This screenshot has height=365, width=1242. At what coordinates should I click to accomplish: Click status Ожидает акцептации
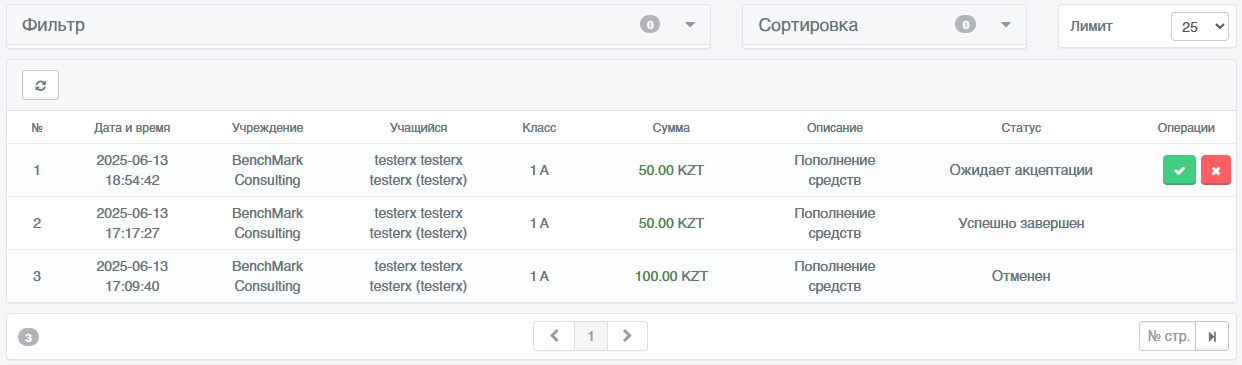click(1021, 170)
